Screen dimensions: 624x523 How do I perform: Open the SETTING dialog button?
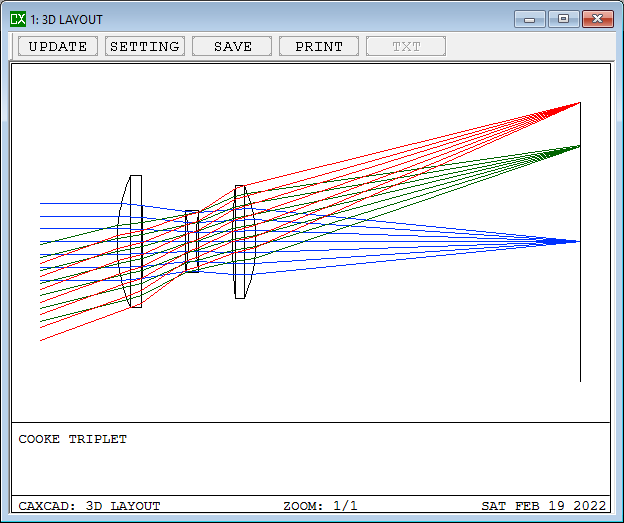click(x=145, y=46)
